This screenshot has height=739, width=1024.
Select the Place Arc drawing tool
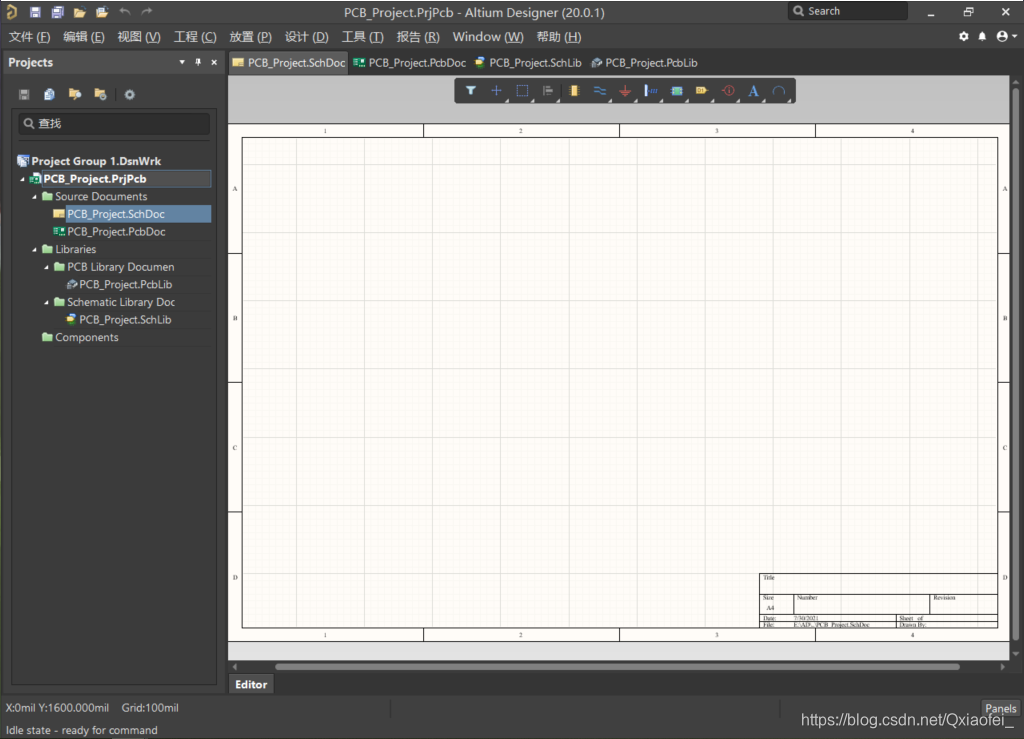click(779, 91)
